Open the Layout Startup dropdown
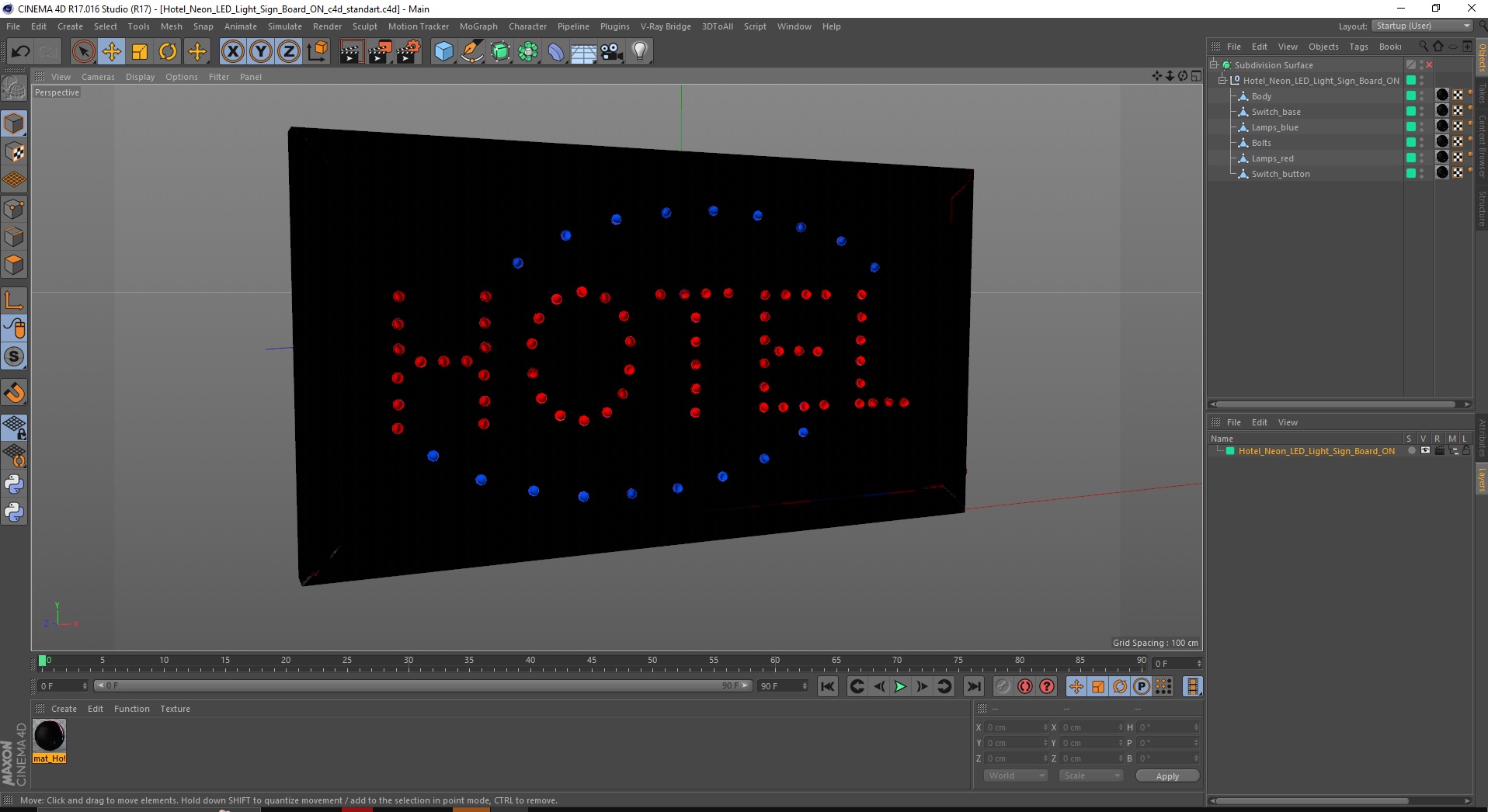The image size is (1488, 812). (1423, 26)
